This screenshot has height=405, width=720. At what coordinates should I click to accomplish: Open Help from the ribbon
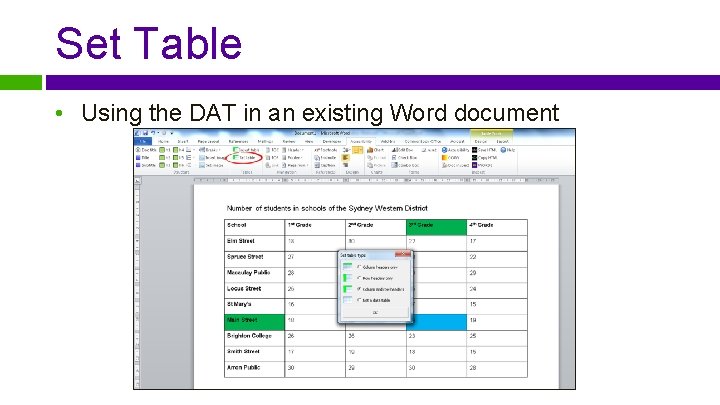click(507, 150)
